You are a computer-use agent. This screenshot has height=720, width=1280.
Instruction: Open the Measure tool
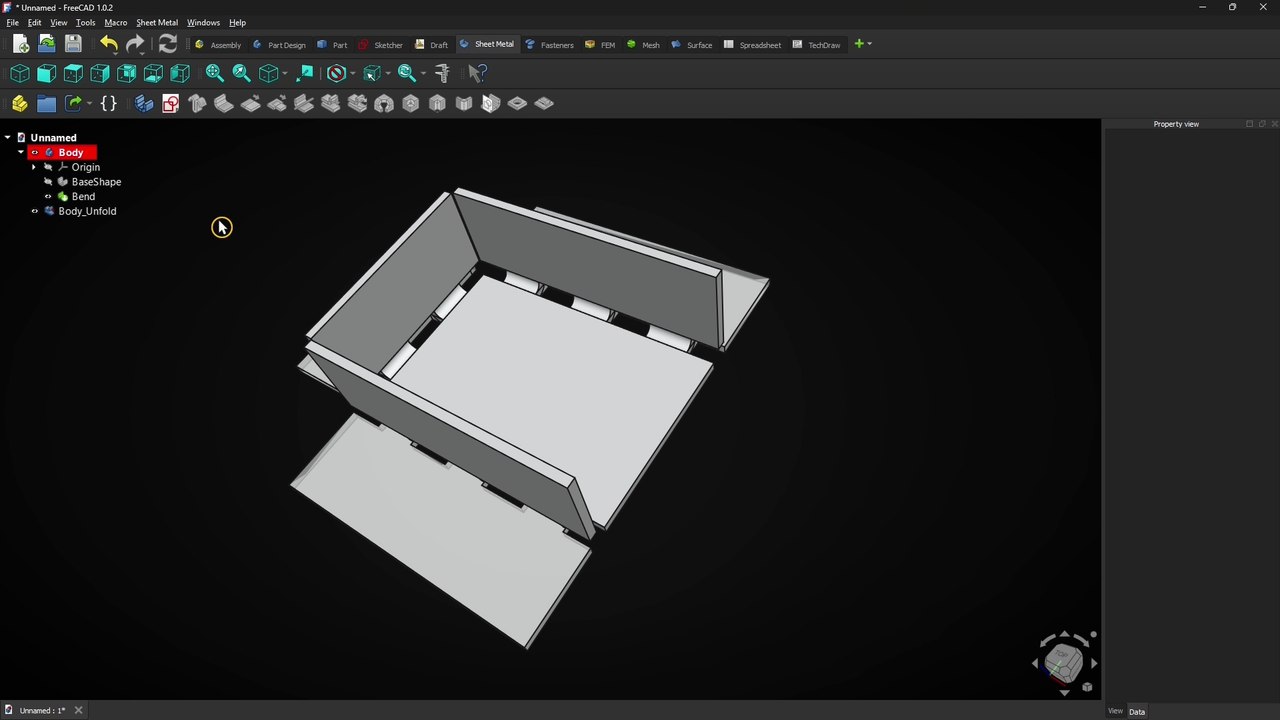443,73
